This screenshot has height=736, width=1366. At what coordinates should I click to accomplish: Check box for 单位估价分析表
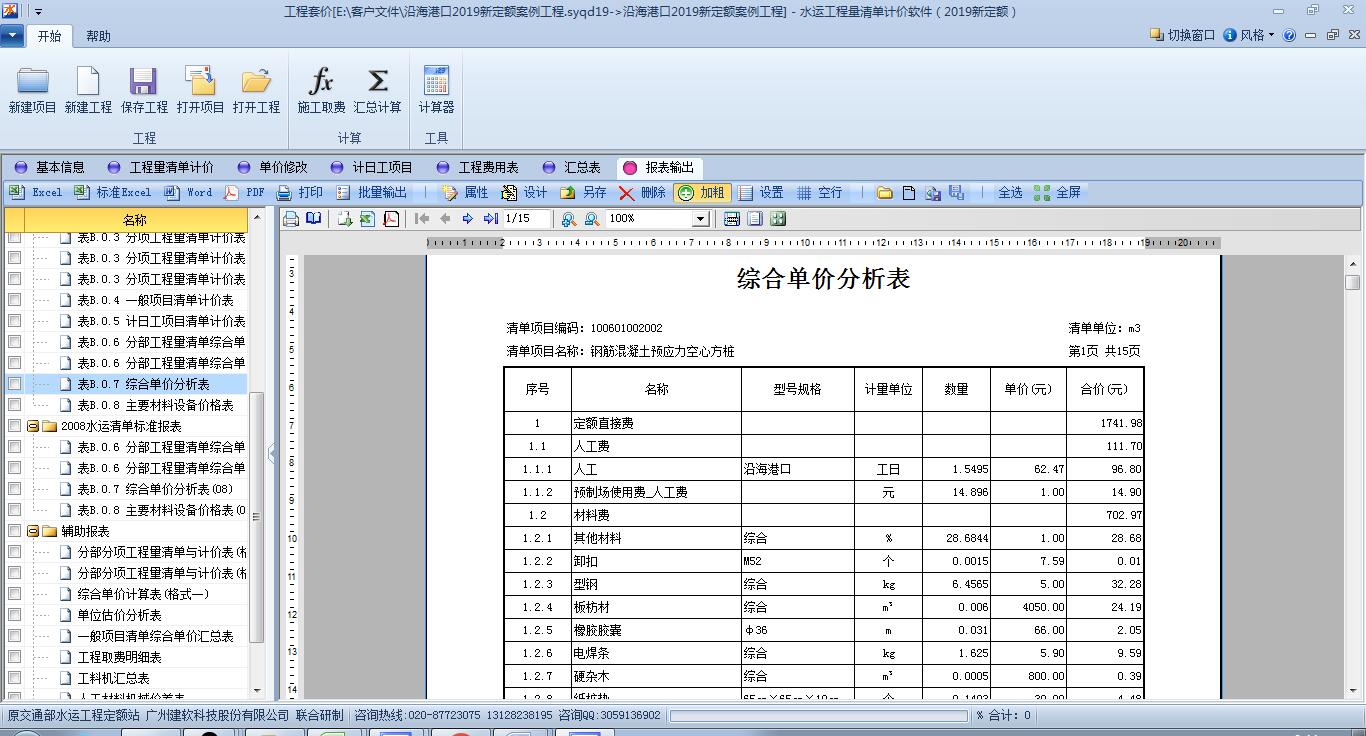click(14, 614)
